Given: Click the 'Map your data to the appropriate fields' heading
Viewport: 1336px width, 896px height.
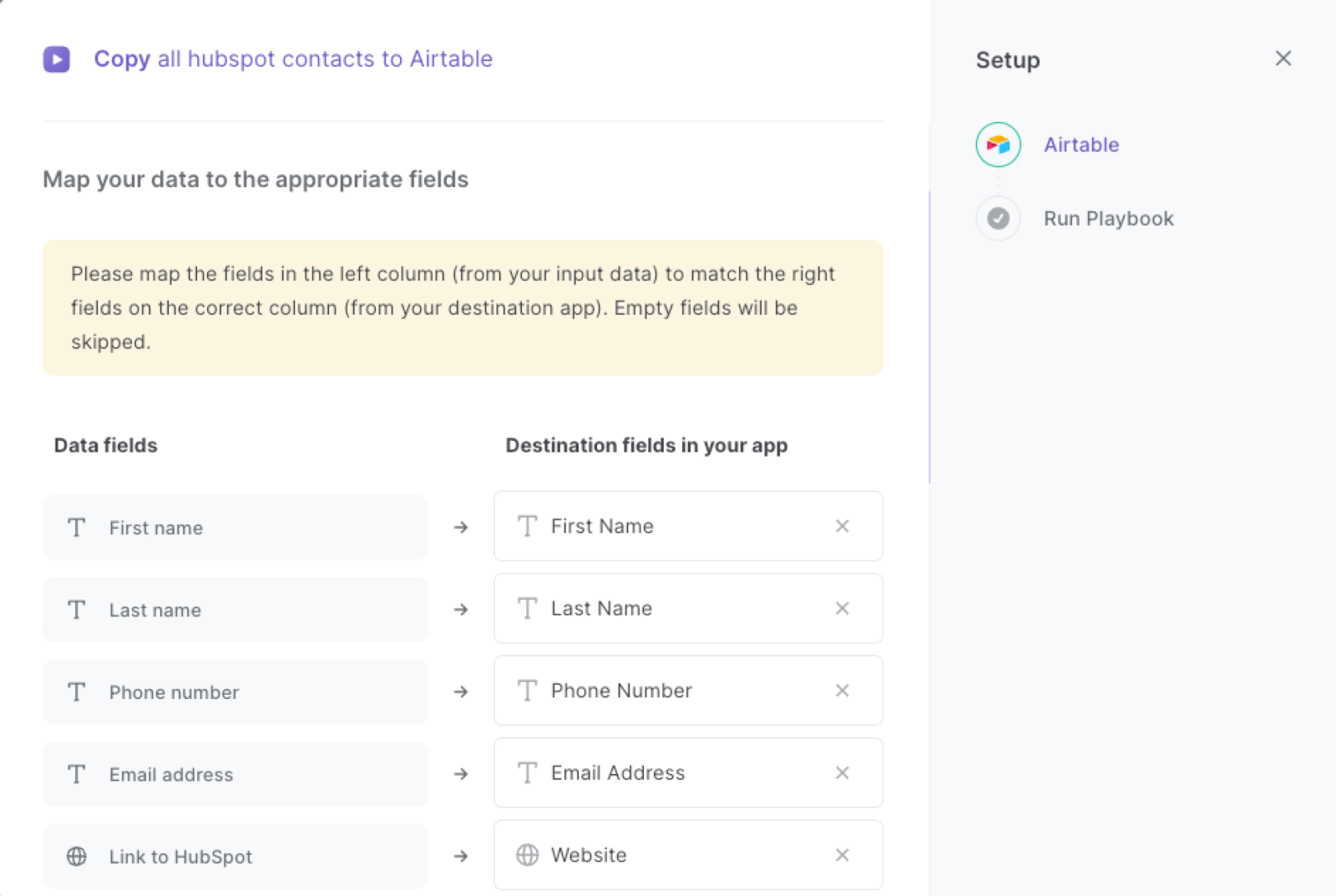Looking at the screenshot, I should pyautogui.click(x=256, y=180).
